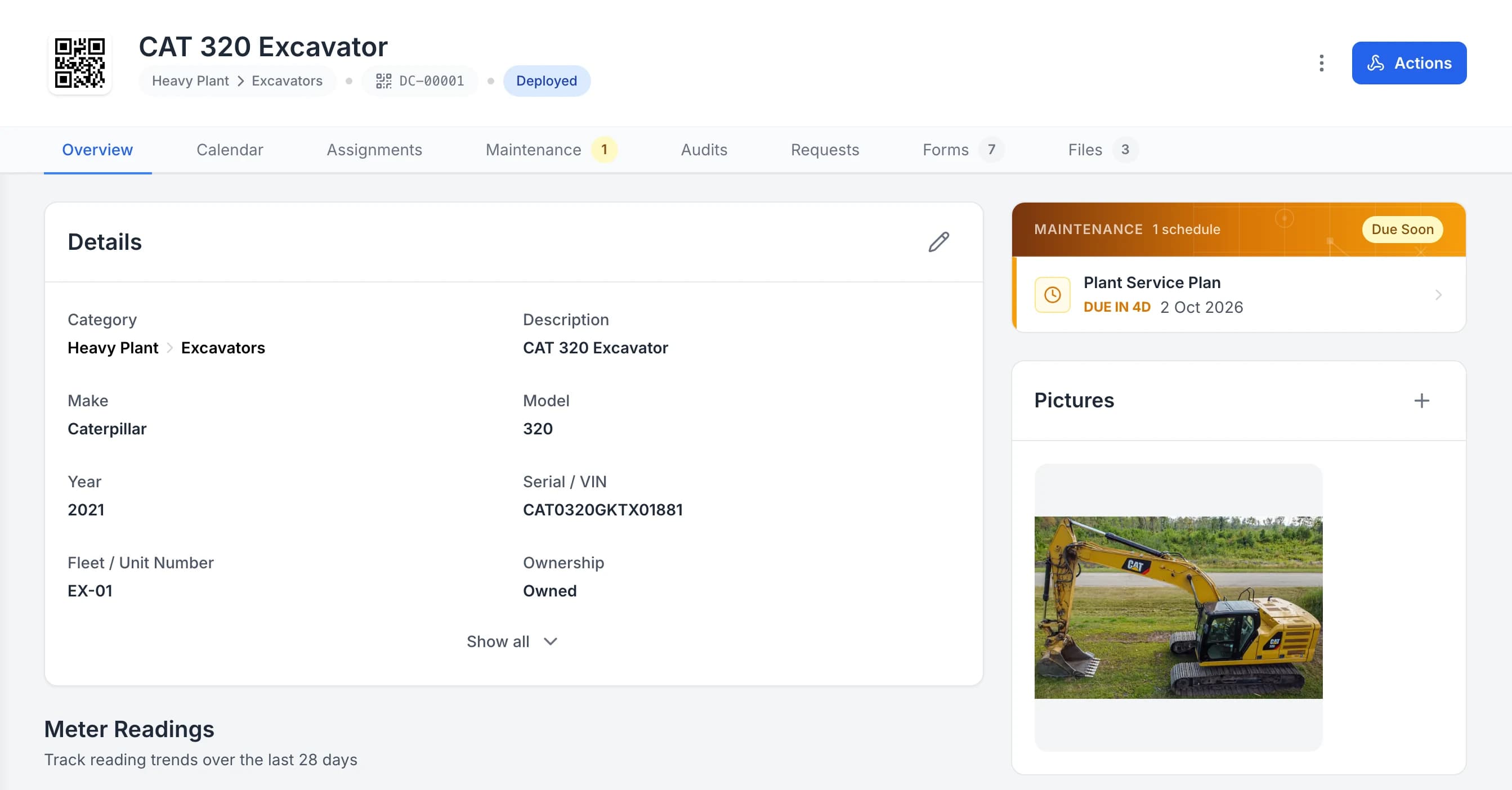Open the asset QR code image
Screen dimensions: 1512x790
point(80,63)
